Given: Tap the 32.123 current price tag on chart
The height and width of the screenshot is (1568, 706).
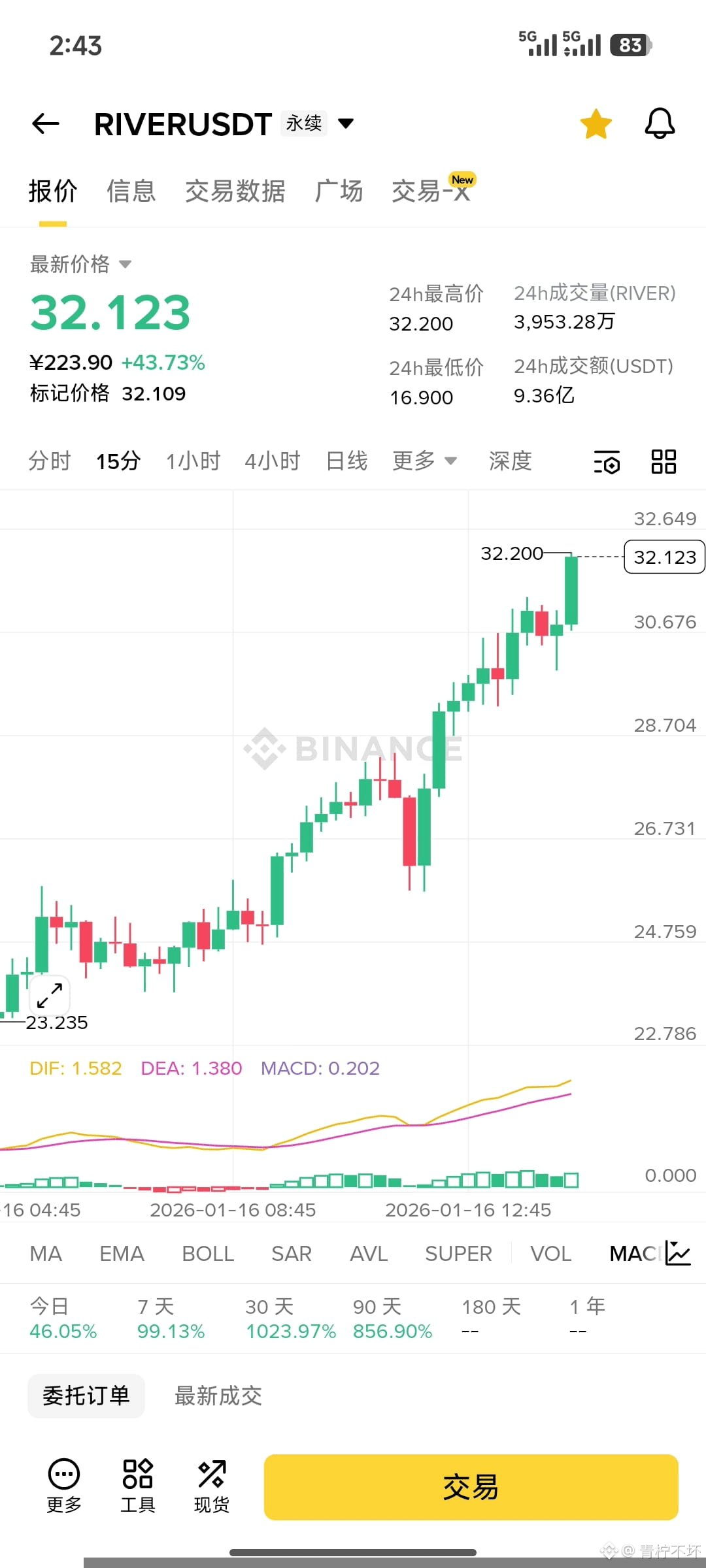Looking at the screenshot, I should pos(664,557).
